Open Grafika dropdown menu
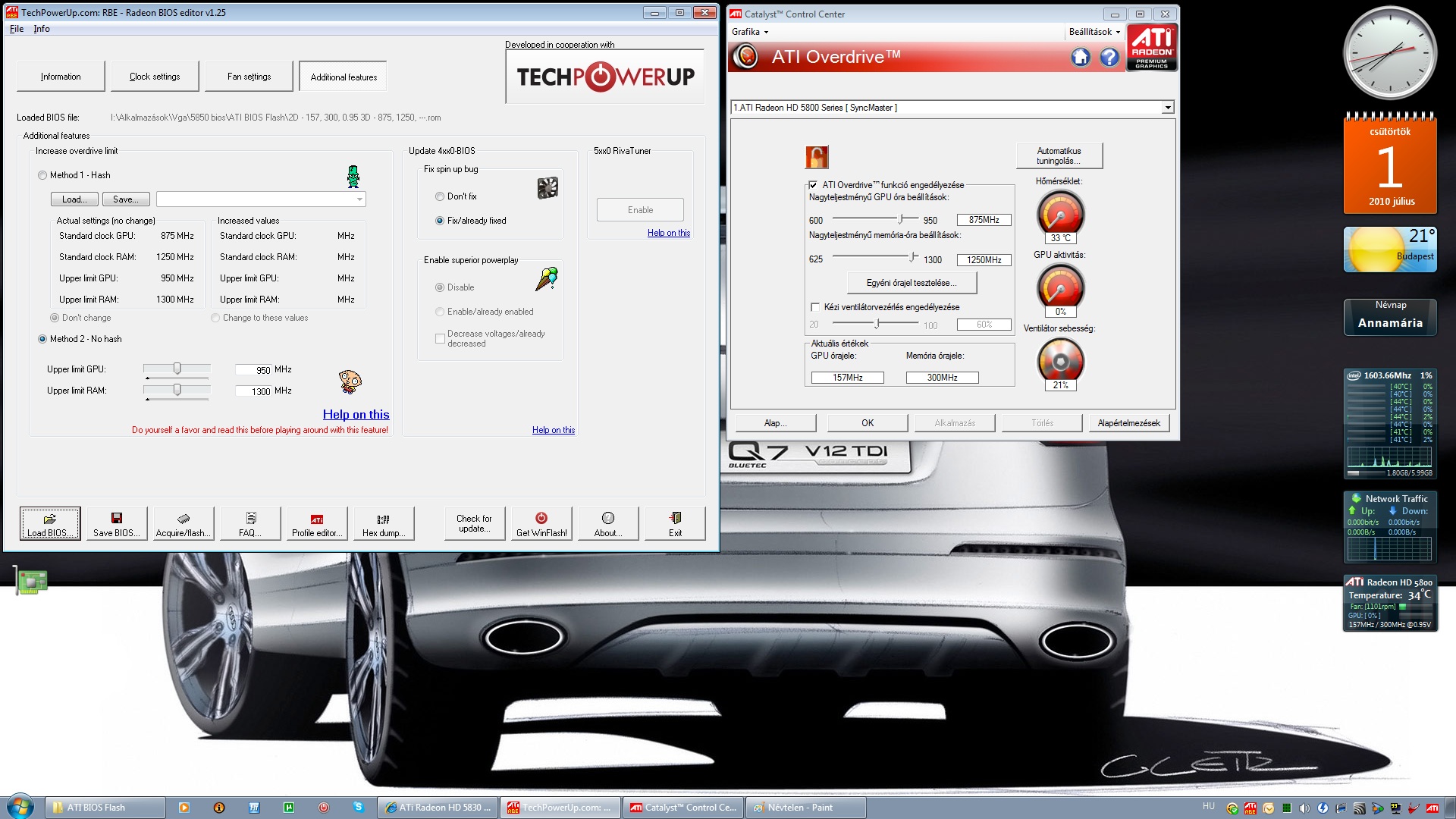 tap(750, 32)
